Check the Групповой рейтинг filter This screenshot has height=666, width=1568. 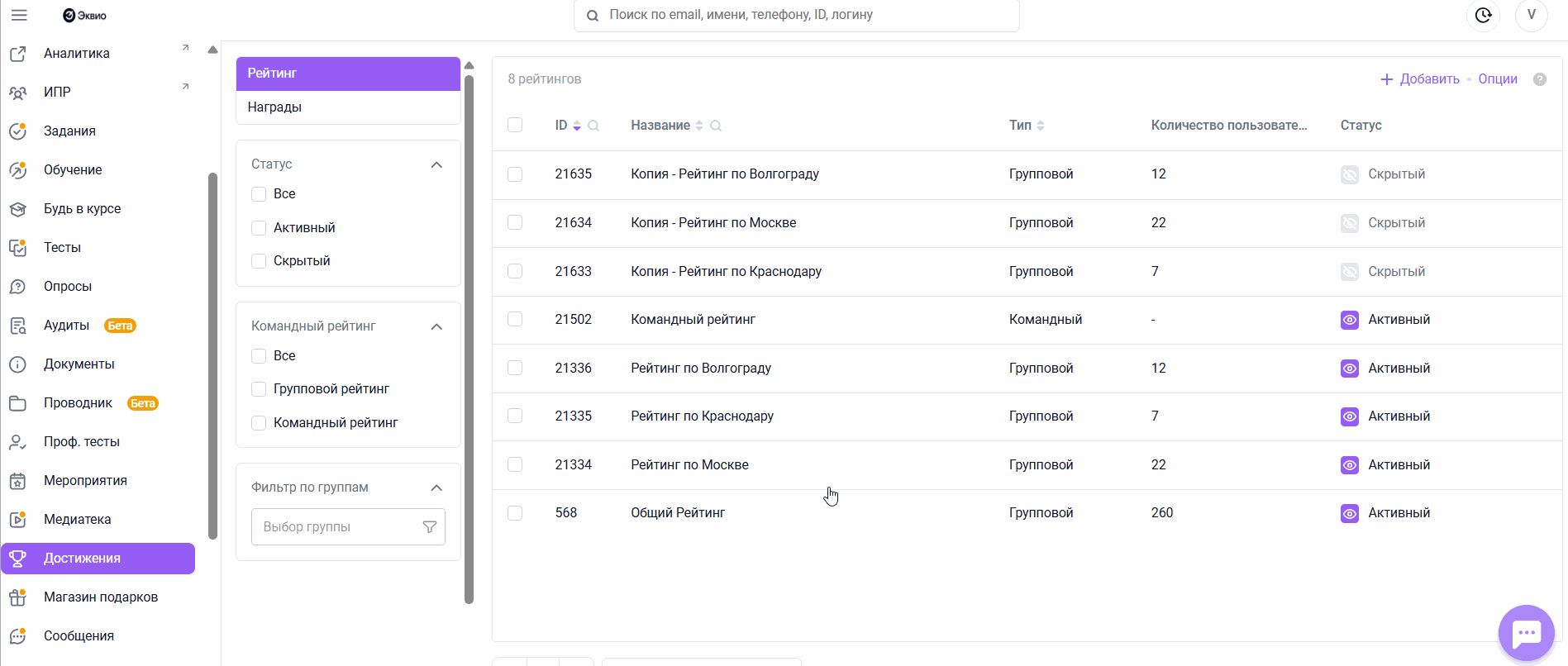(x=259, y=389)
